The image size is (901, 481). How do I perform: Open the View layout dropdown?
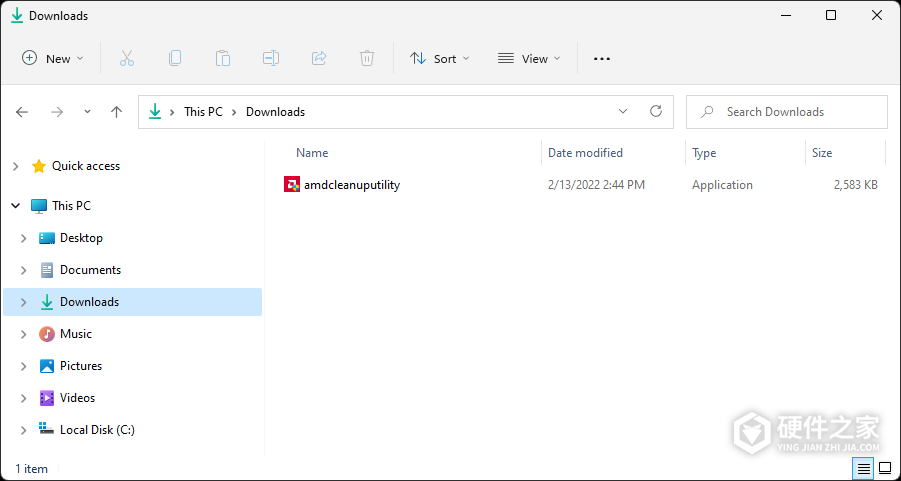[x=529, y=59]
